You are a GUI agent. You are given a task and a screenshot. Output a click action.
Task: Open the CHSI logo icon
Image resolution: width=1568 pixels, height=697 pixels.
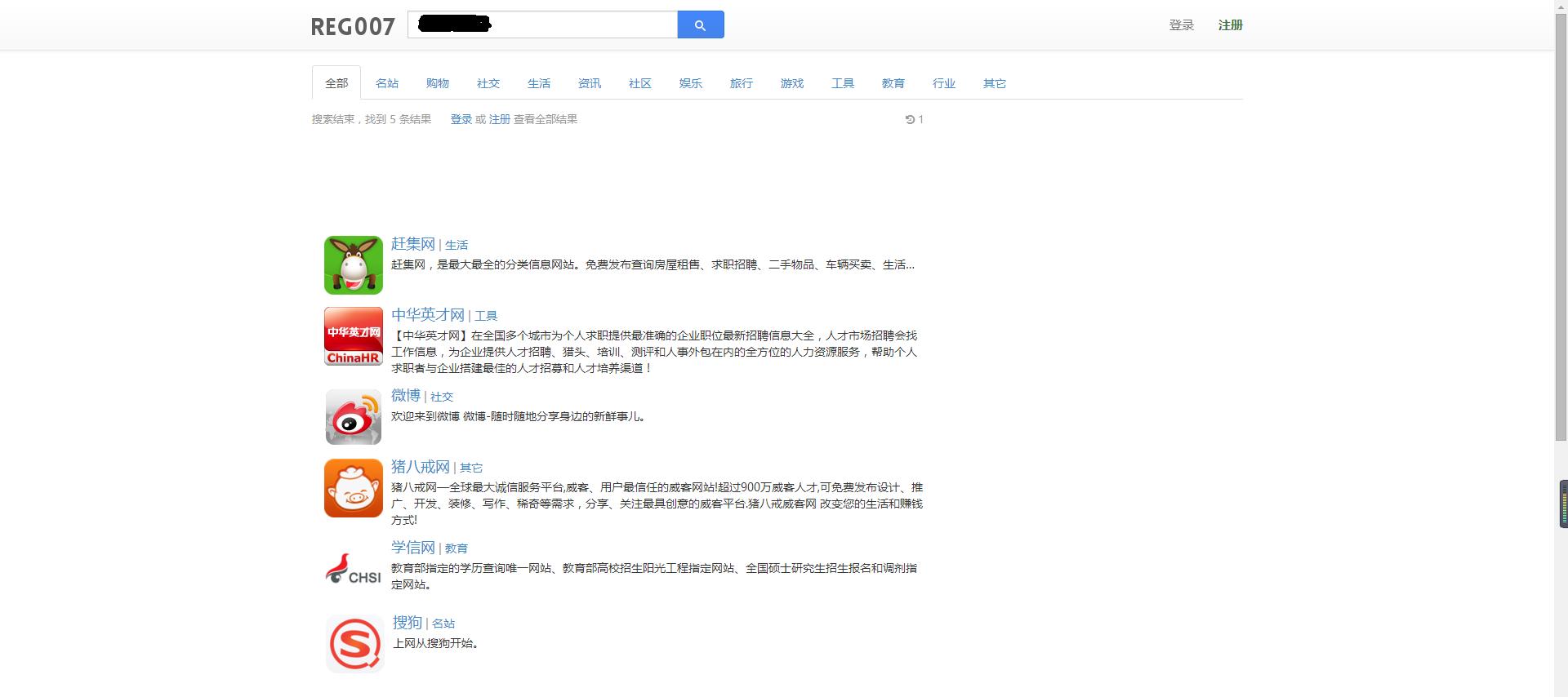[x=354, y=569]
